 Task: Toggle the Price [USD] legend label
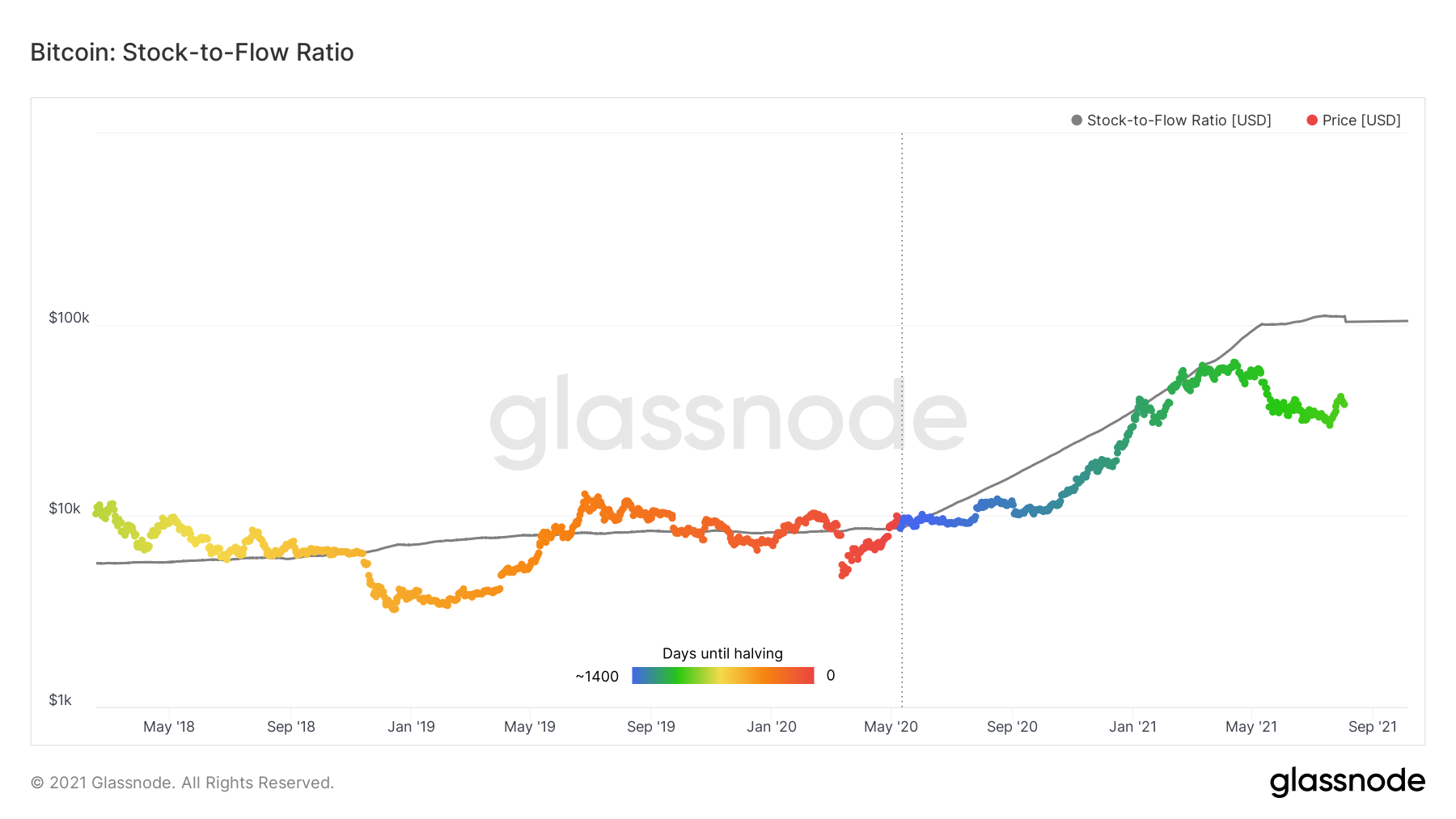[1361, 120]
